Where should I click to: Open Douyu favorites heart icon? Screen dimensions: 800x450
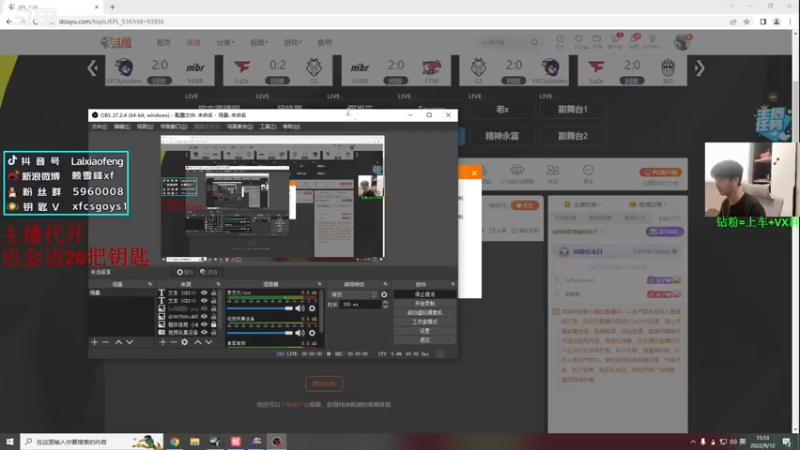coord(579,39)
